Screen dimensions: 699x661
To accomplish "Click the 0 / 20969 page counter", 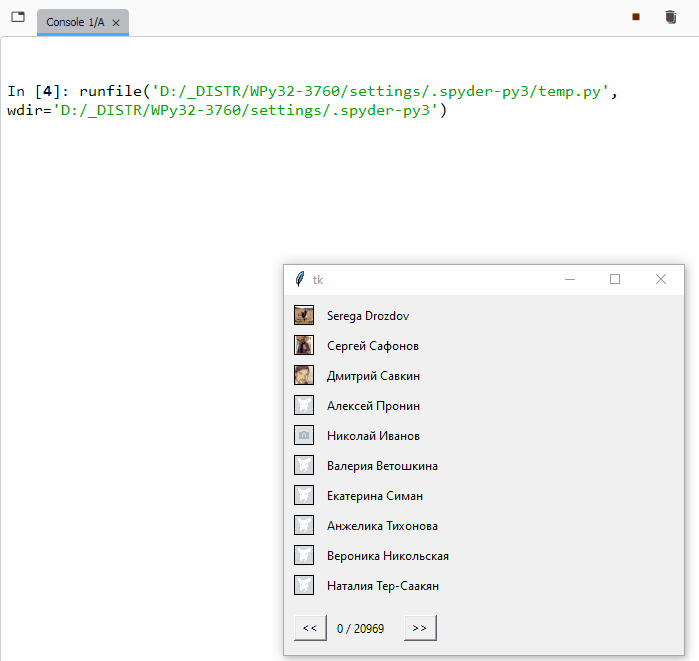I will [360, 629].
